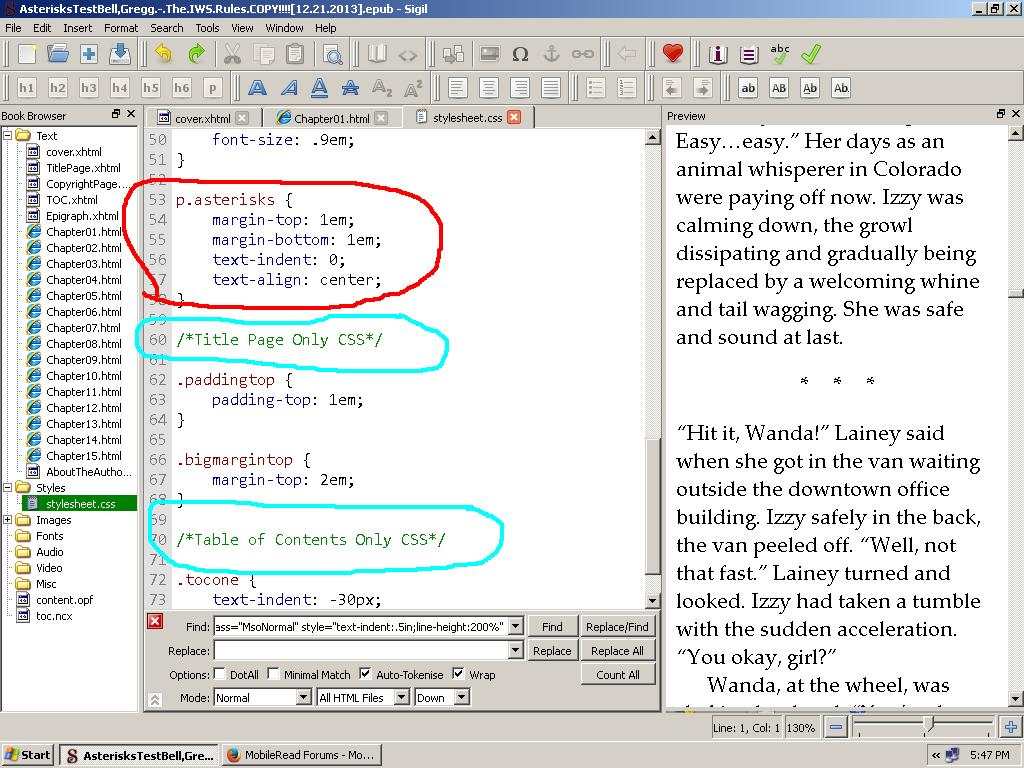
Task: Click the Count All button
Action: tap(617, 675)
